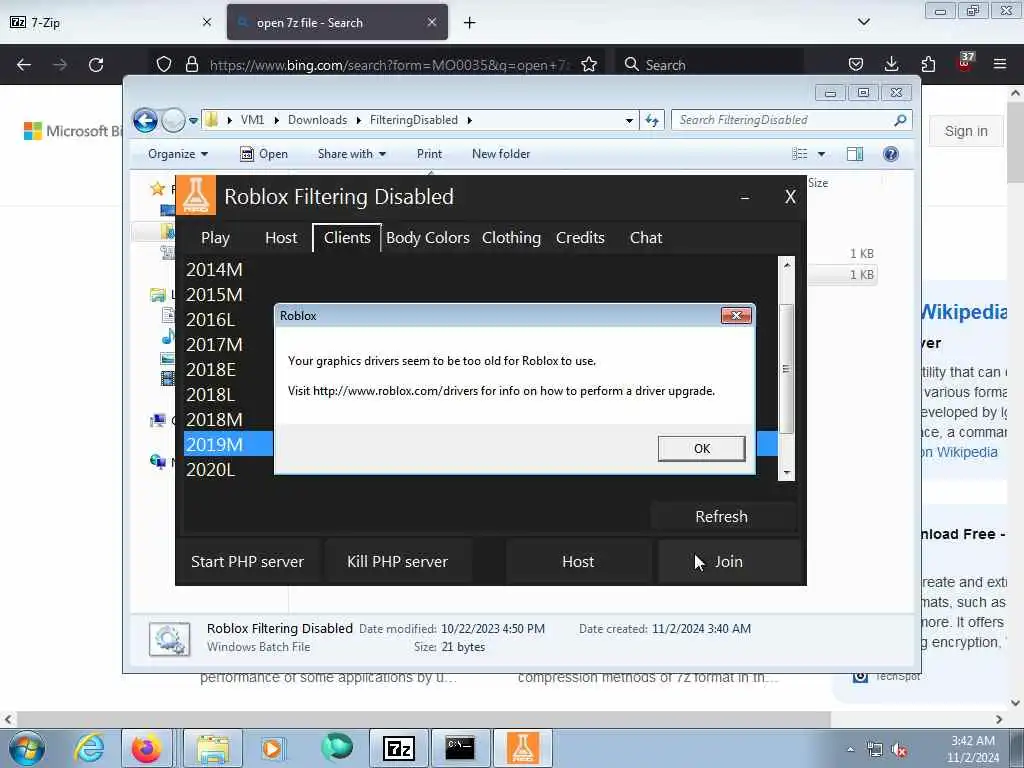Open the view options dropdown arrow
1024x768 pixels.
822,154
